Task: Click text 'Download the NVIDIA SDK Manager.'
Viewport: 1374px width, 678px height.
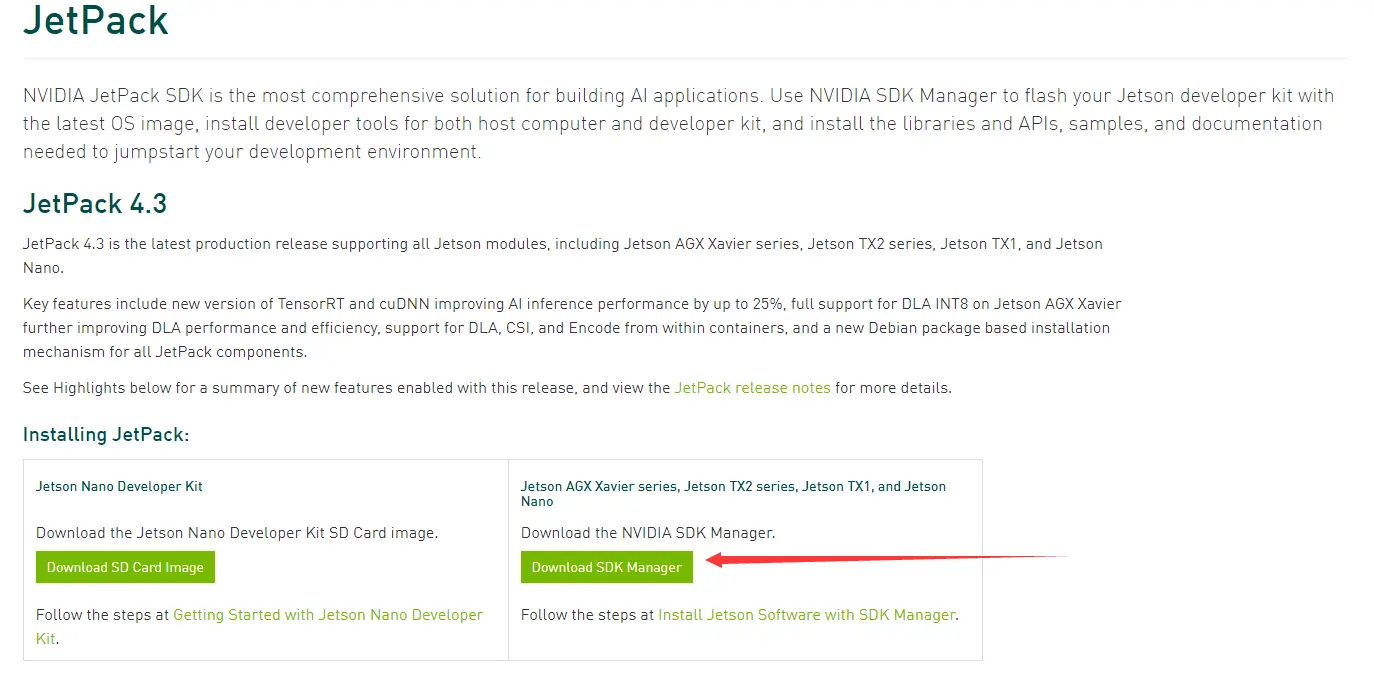Action: coord(648,533)
